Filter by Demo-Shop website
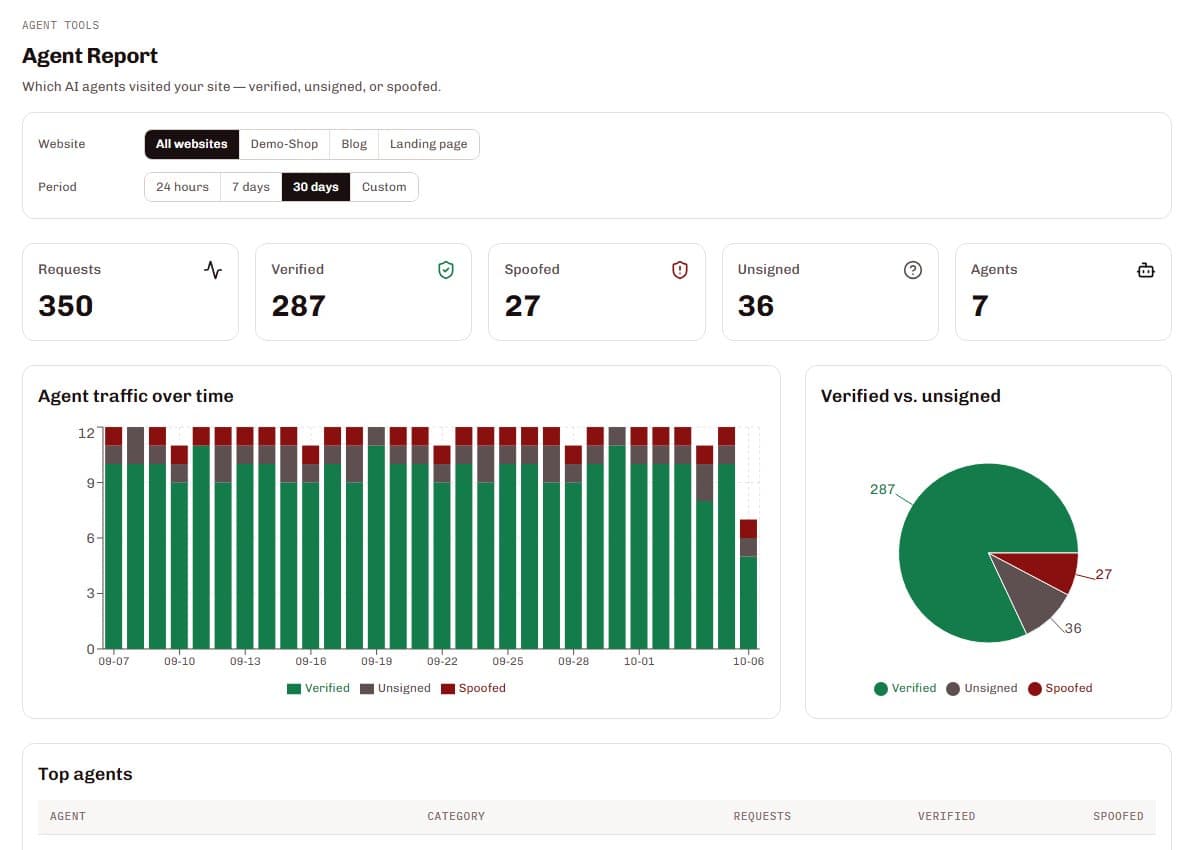 click(284, 144)
